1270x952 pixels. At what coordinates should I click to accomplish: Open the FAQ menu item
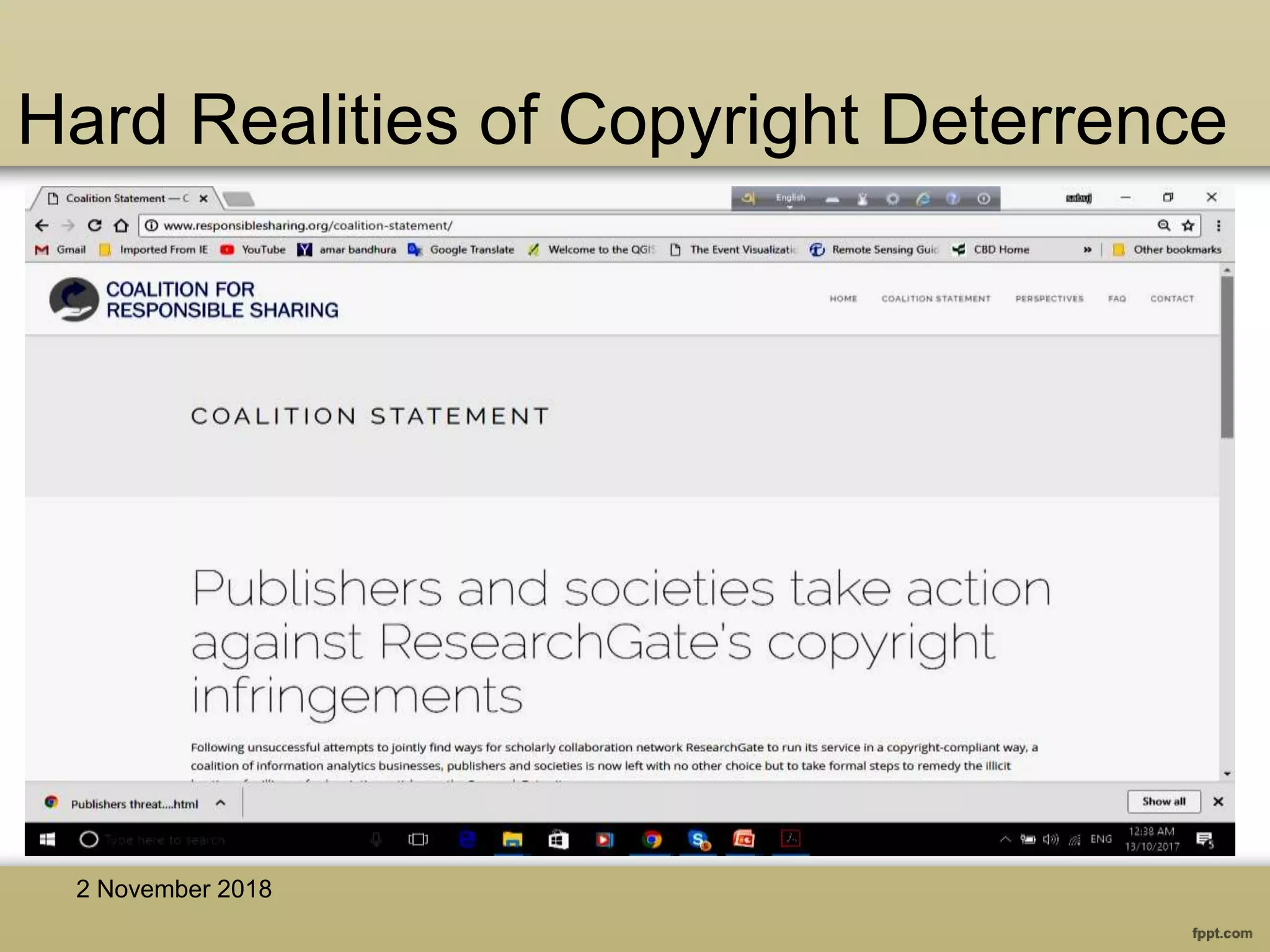[x=1117, y=299]
